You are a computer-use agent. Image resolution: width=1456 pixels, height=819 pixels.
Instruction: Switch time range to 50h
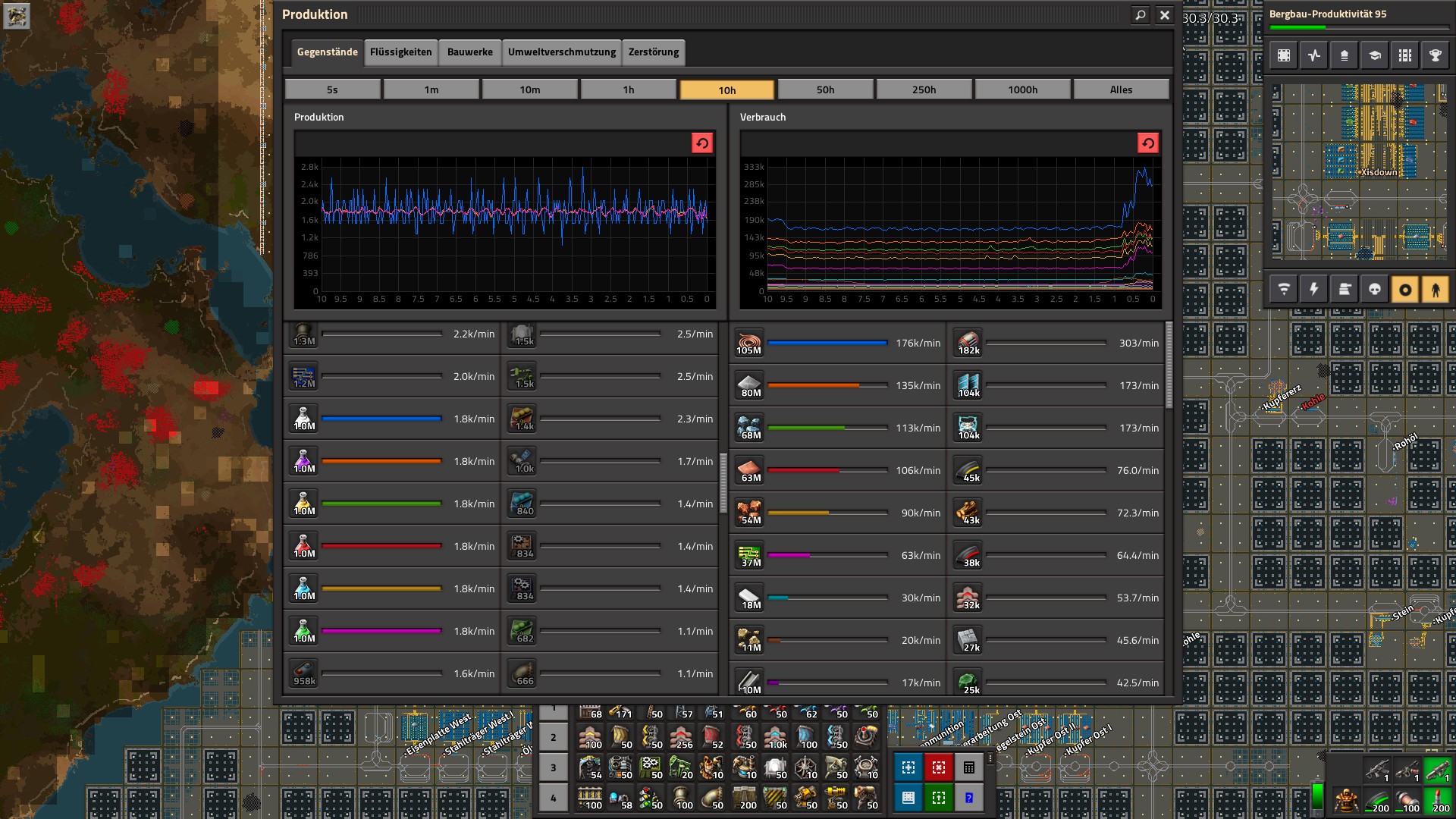(826, 89)
